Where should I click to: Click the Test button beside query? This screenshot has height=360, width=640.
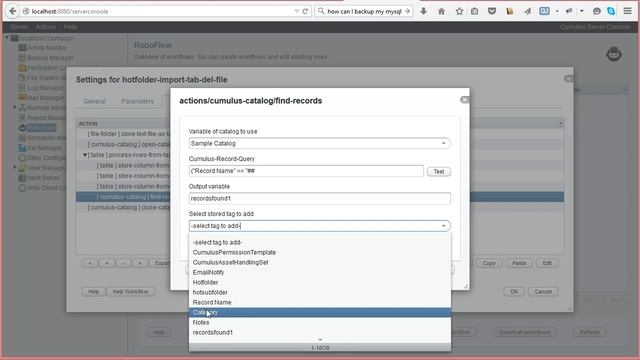pos(439,171)
